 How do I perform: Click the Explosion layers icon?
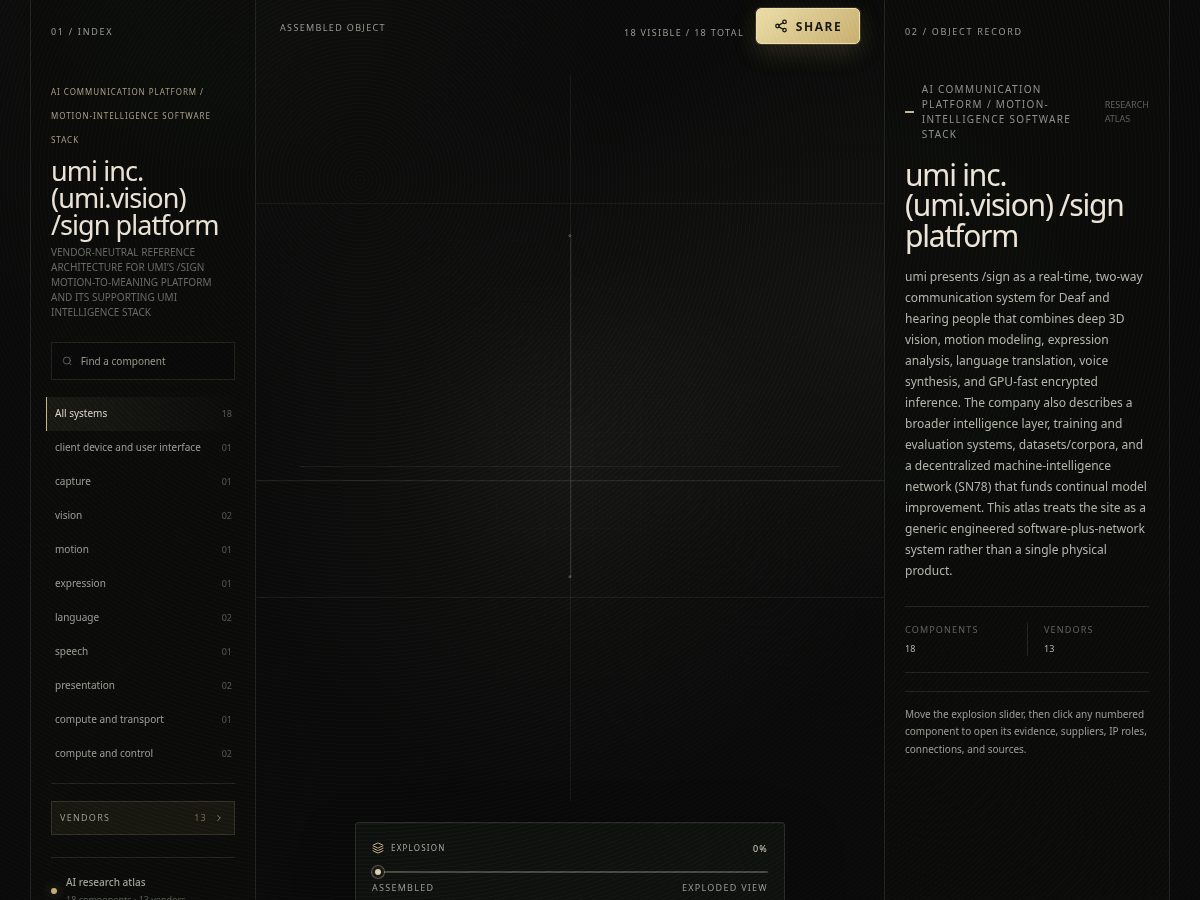378,848
